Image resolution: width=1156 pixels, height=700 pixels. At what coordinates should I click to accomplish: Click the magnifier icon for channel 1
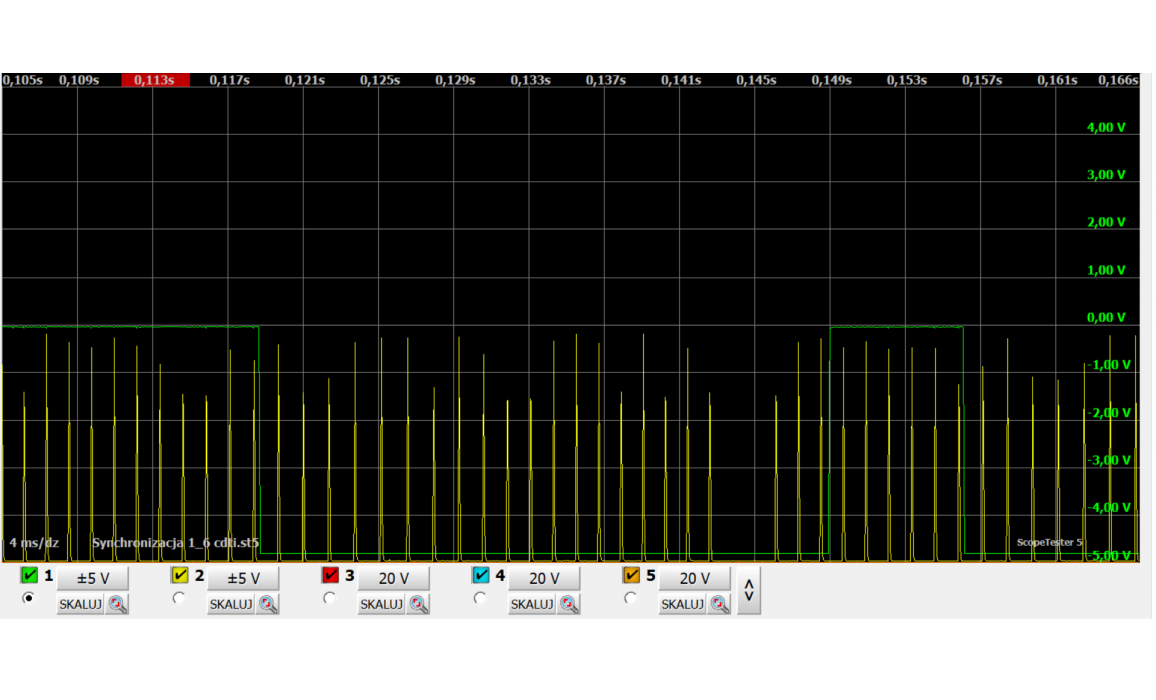pyautogui.click(x=118, y=604)
